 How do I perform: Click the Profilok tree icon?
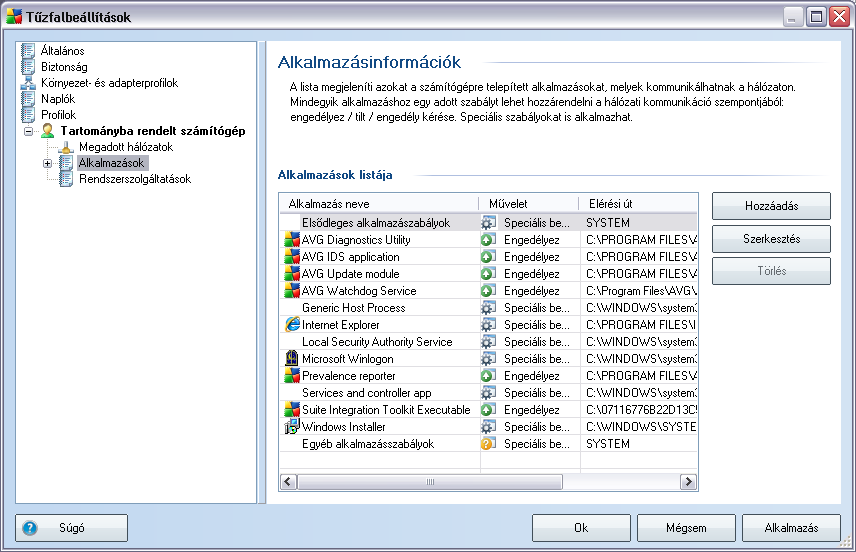click(x=28, y=115)
